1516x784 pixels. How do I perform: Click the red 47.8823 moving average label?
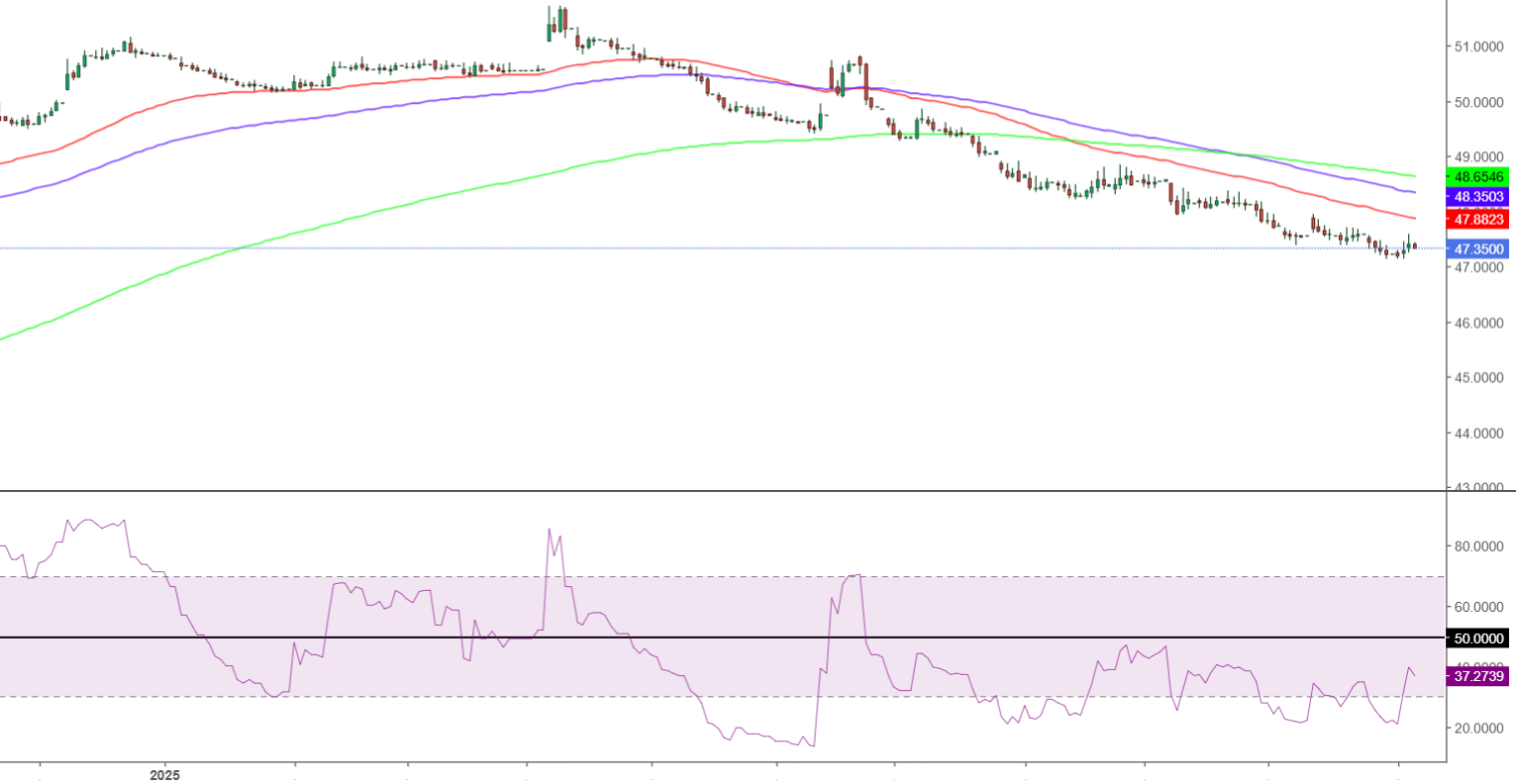pyautogui.click(x=1477, y=220)
